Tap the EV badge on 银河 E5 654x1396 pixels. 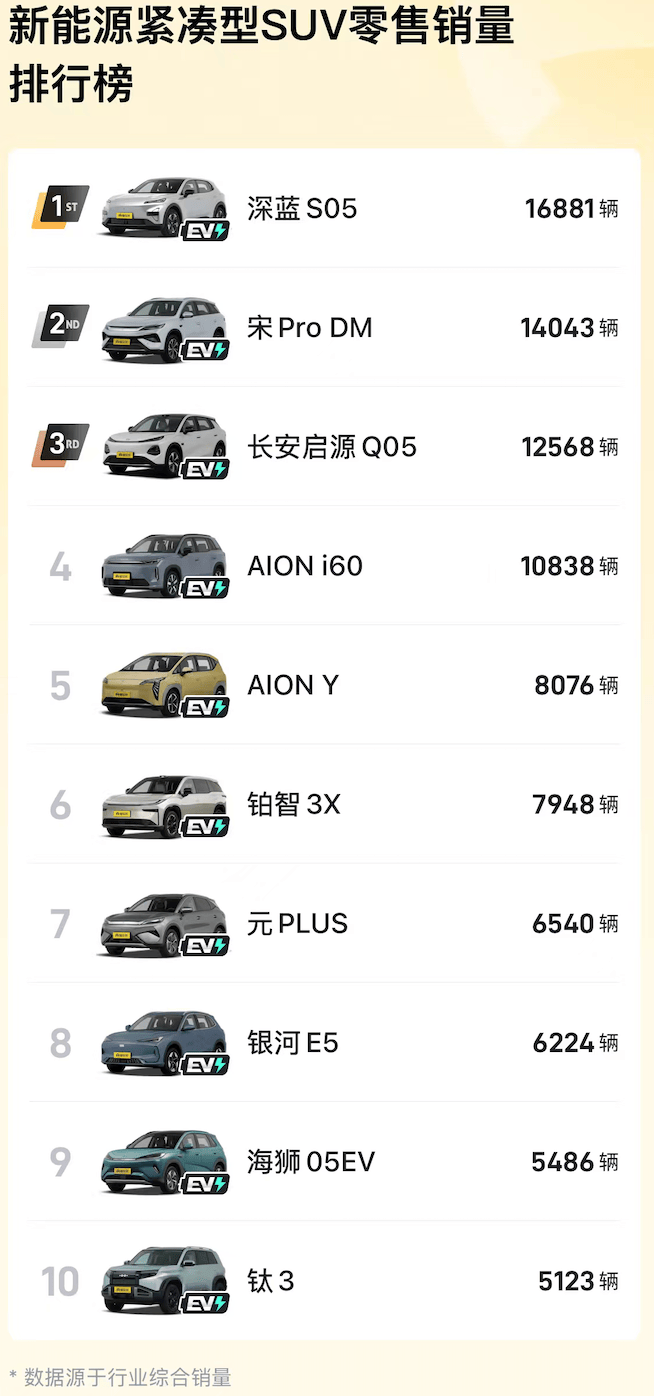click(206, 1065)
